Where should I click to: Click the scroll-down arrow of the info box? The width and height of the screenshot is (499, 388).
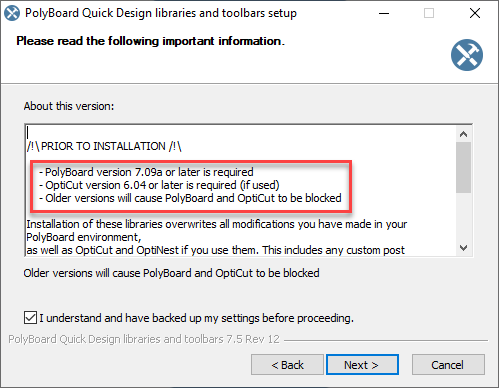[x=463, y=248]
